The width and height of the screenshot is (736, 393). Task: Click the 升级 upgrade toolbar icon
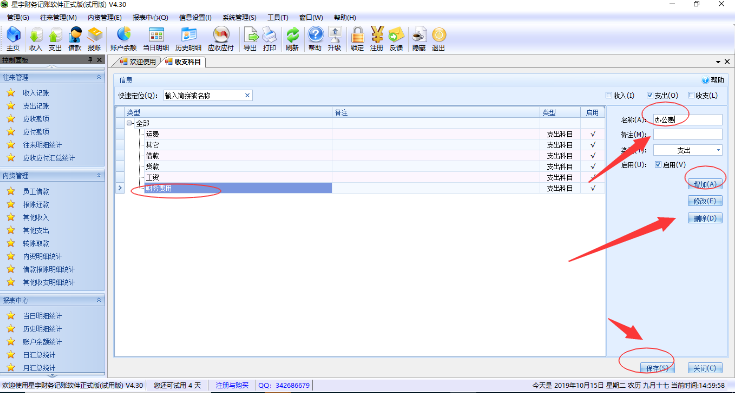click(335, 39)
